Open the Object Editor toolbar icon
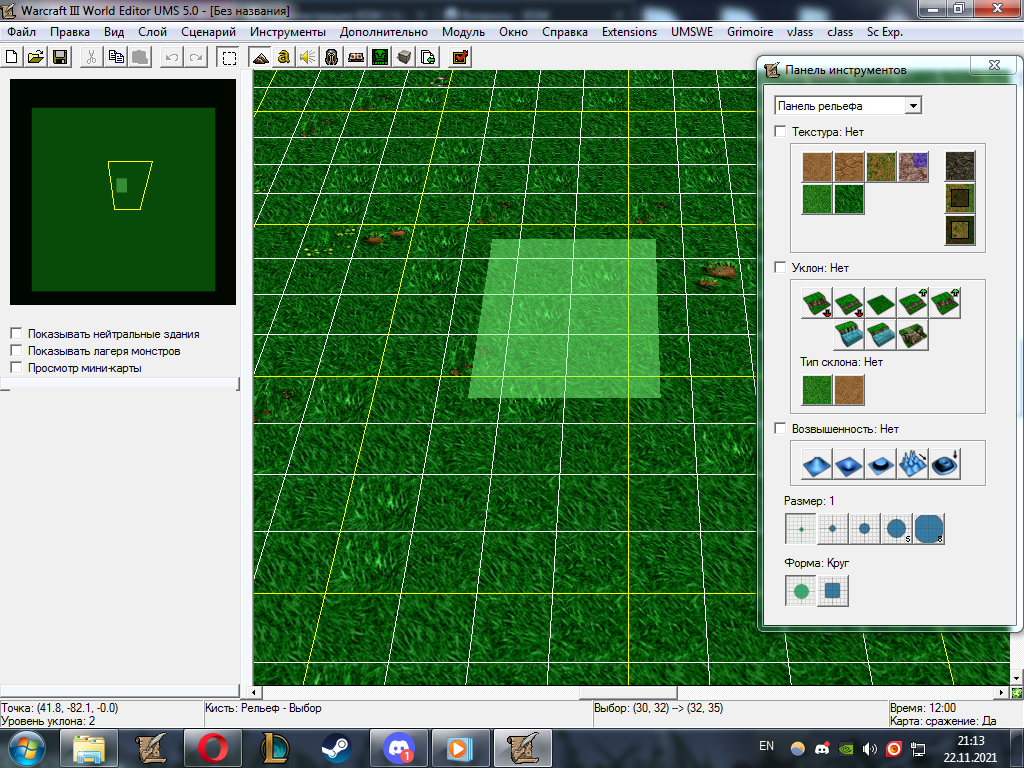This screenshot has width=1024, height=768. pyautogui.click(x=332, y=57)
